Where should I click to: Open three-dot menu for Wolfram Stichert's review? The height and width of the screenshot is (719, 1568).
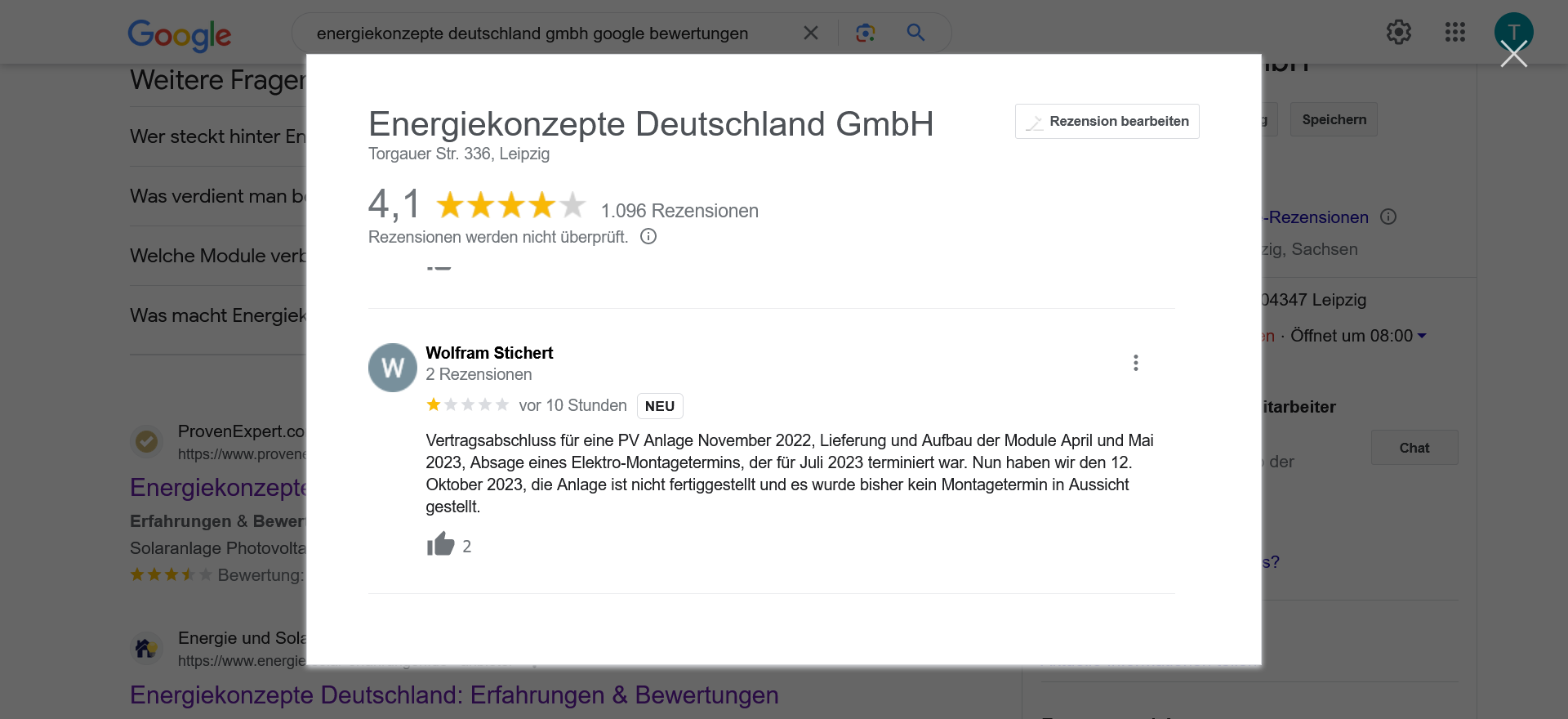coord(1135,363)
